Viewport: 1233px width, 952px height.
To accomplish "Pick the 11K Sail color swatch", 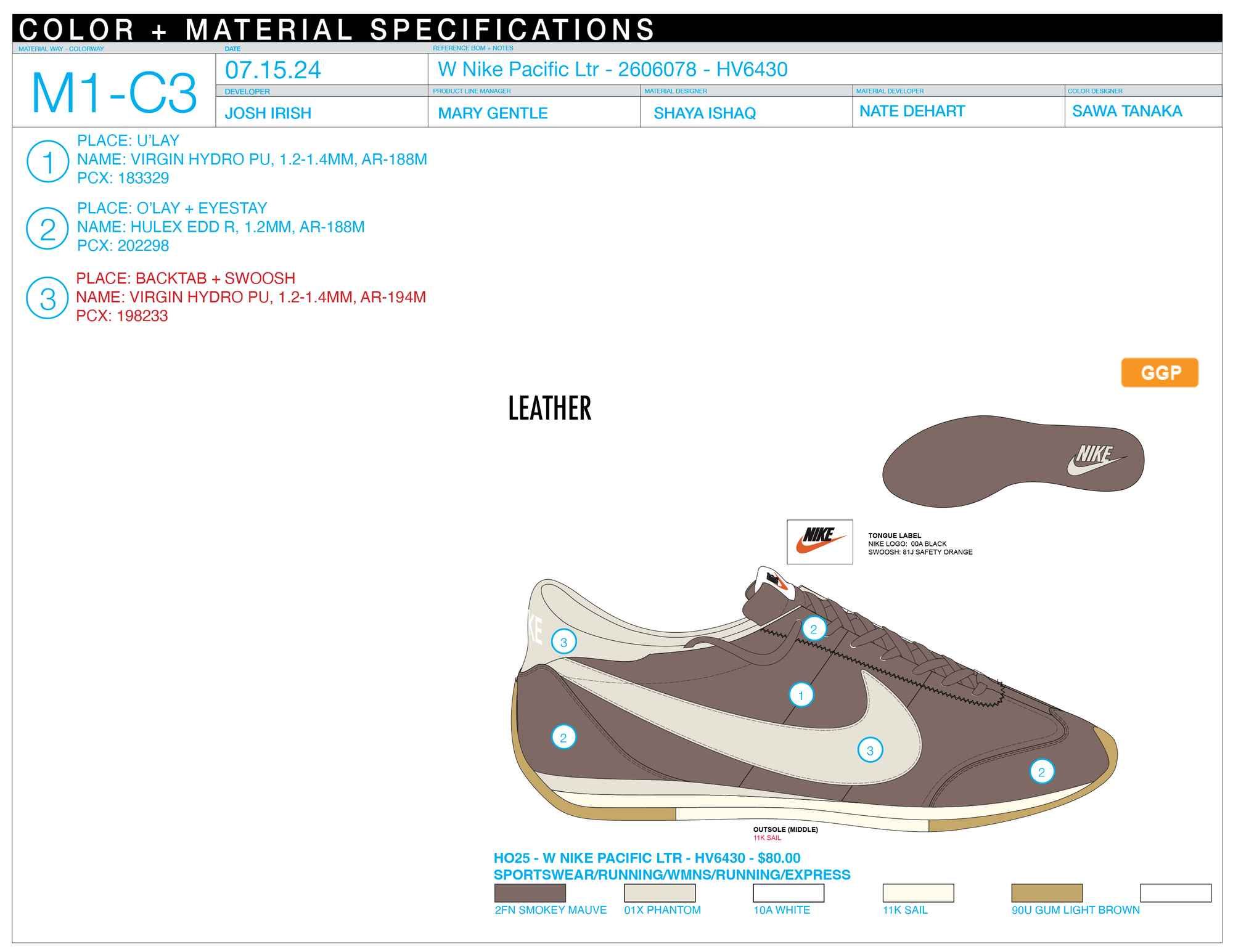I will pyautogui.click(x=918, y=893).
